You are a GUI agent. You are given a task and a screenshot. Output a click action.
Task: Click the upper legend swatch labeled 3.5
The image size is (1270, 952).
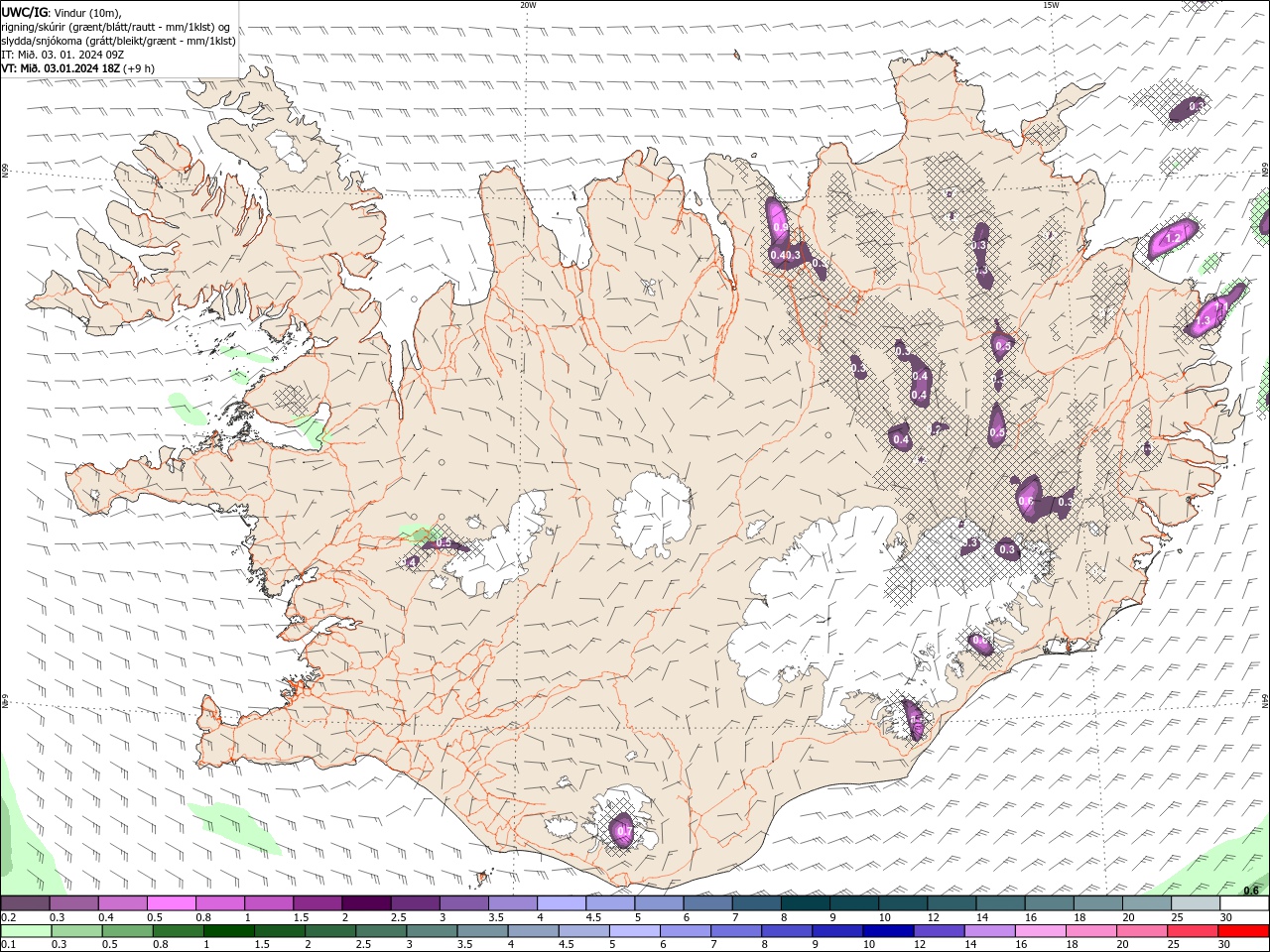(512, 903)
